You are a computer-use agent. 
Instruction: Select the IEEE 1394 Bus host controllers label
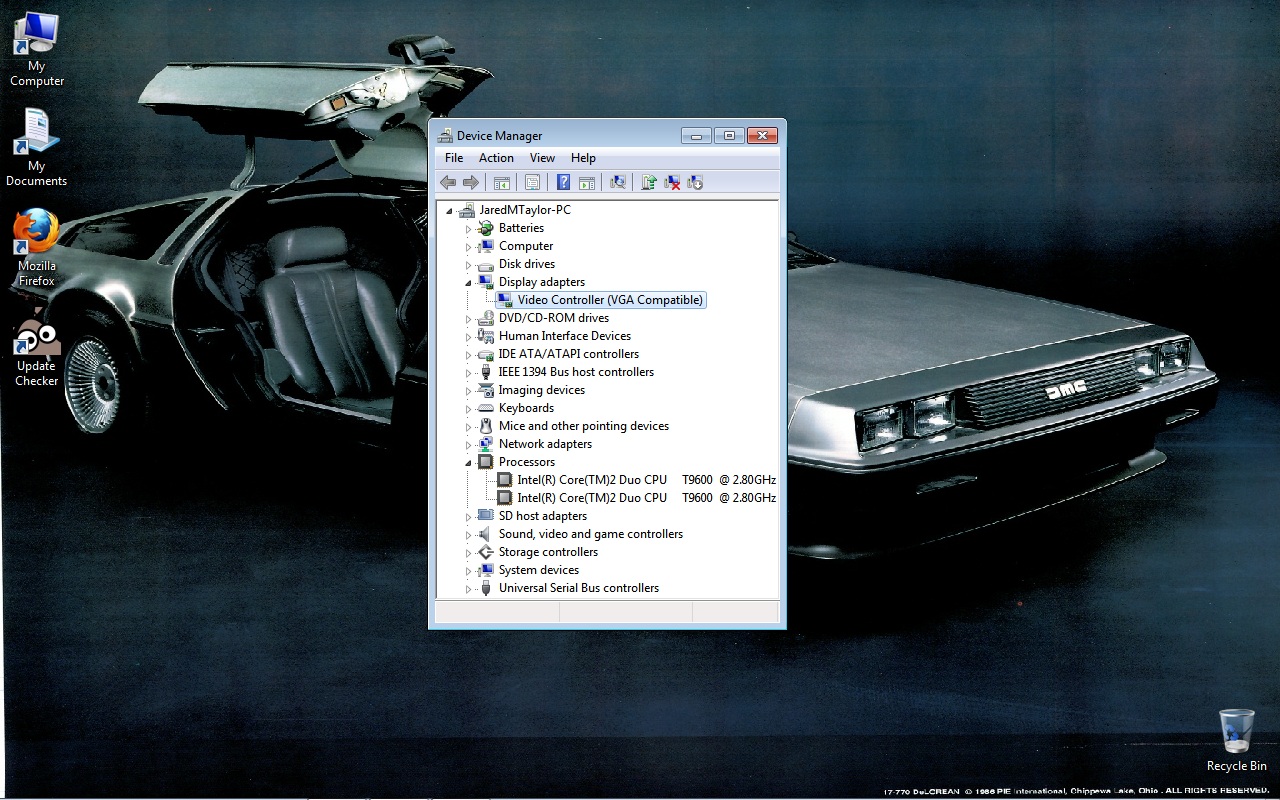click(576, 372)
